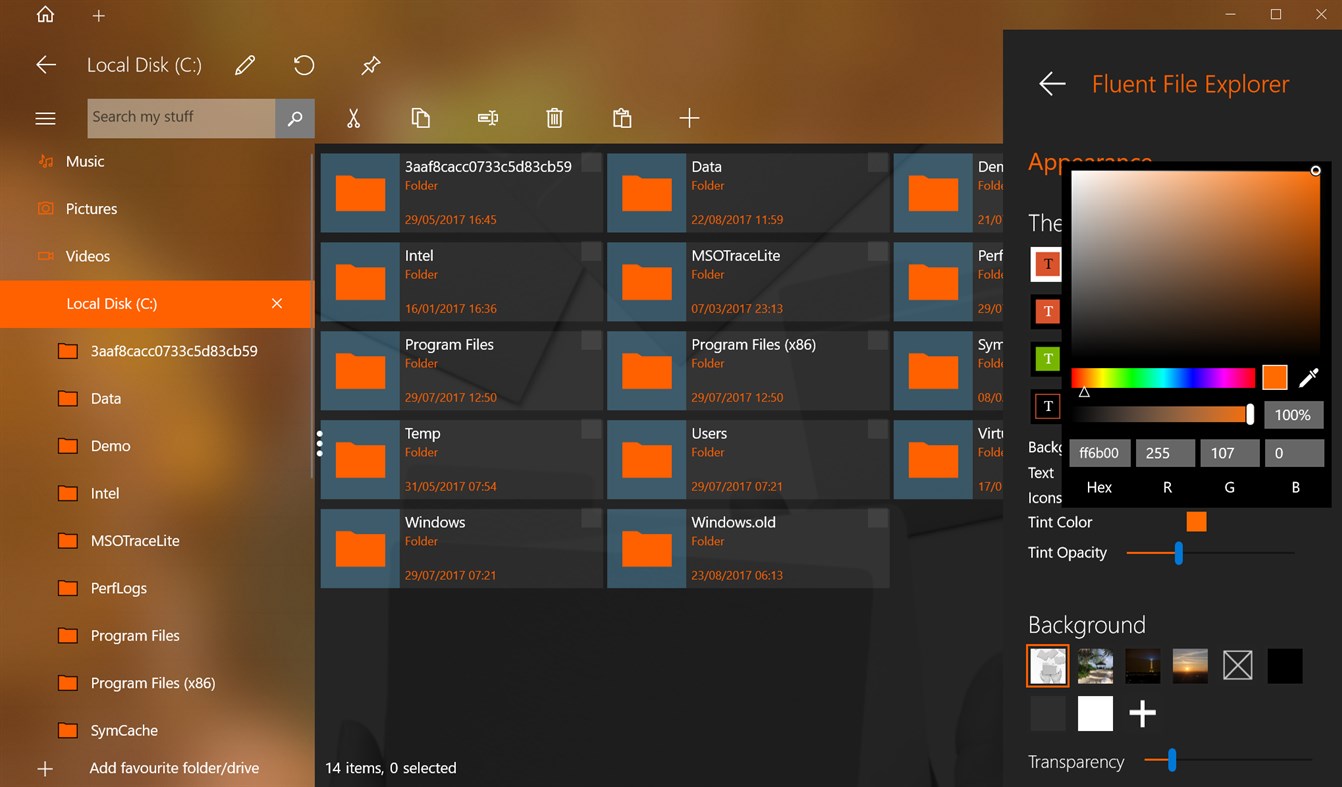
Task: Click the pencil icon to edit the path
Action: click(245, 65)
